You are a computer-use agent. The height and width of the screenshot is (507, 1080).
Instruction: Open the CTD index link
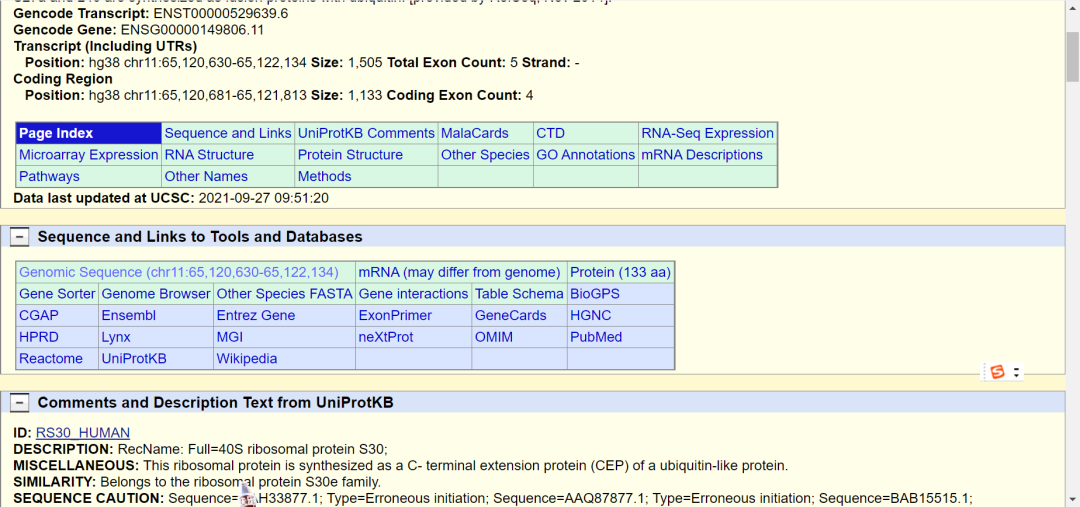550,133
